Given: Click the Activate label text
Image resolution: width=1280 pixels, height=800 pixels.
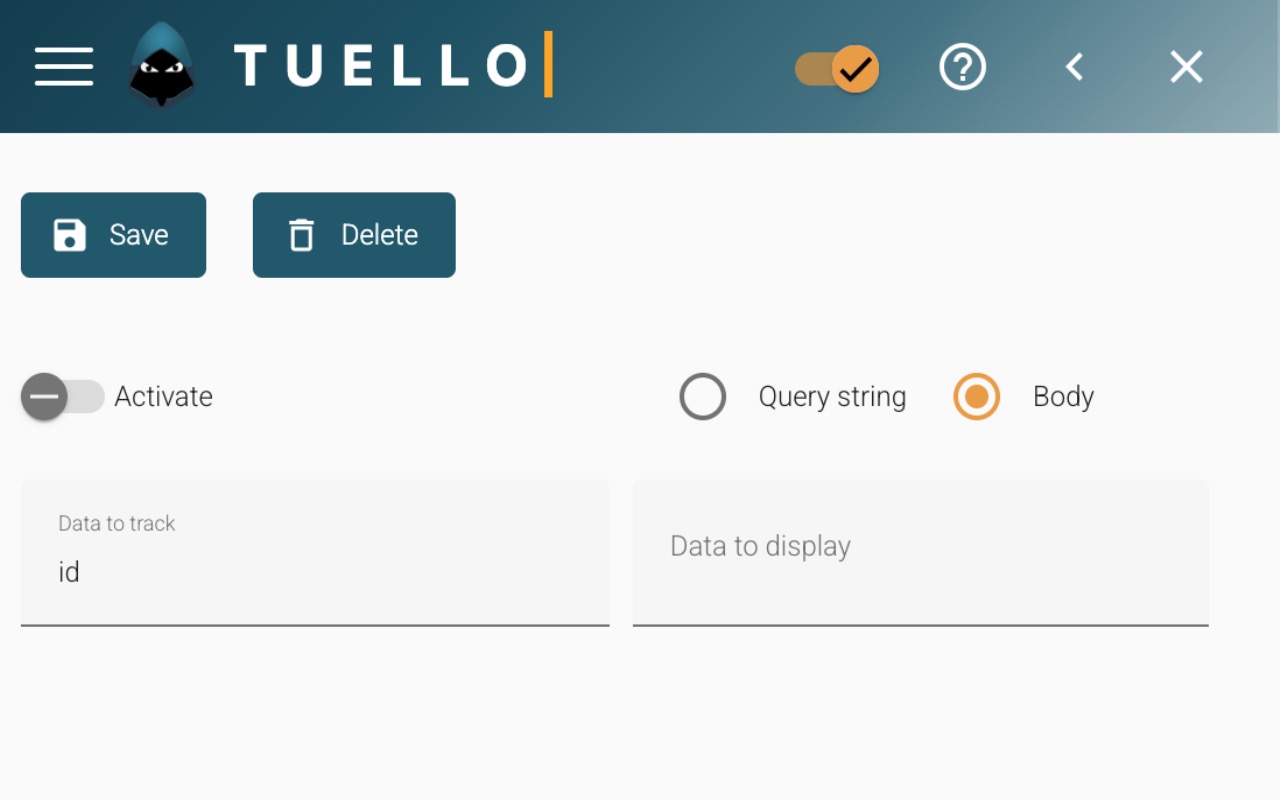Looking at the screenshot, I should pos(163,397).
